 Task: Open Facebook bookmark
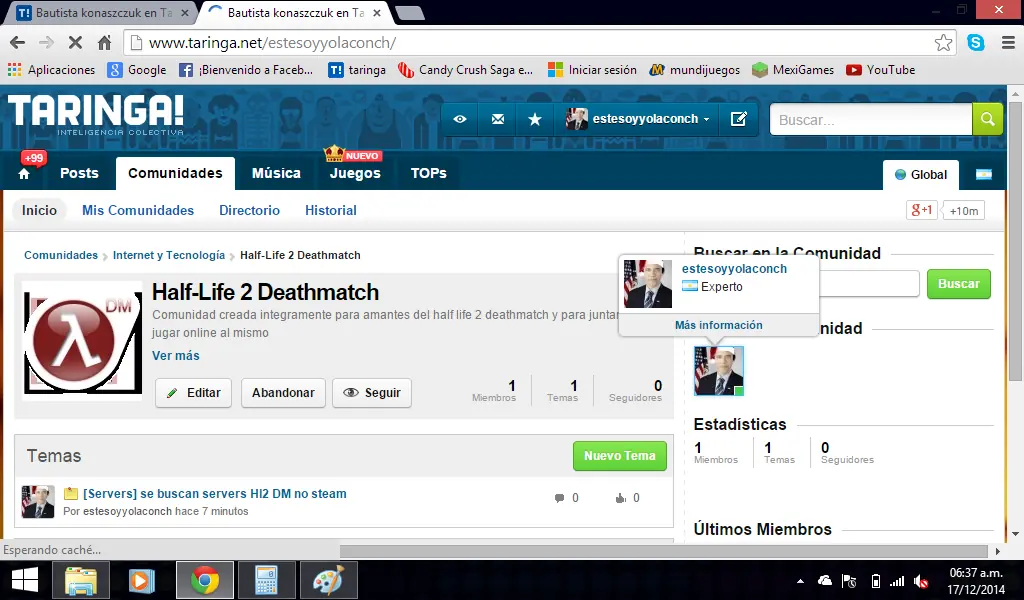(246, 70)
